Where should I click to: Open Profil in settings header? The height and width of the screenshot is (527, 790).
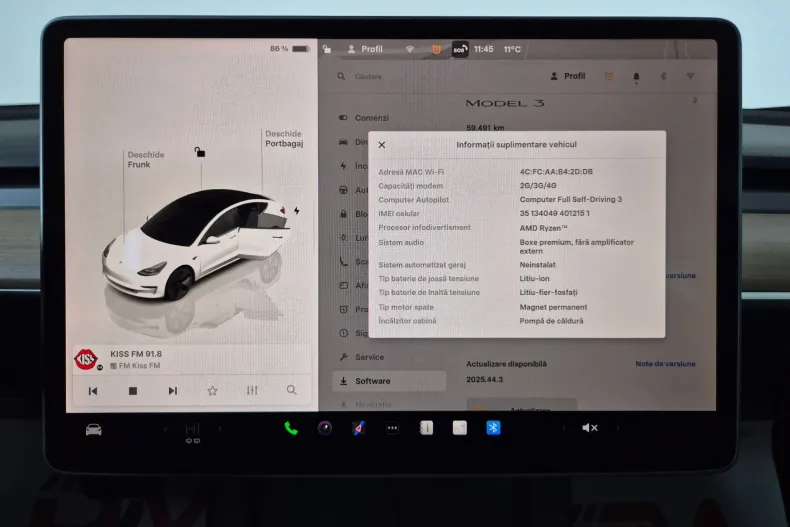click(567, 76)
